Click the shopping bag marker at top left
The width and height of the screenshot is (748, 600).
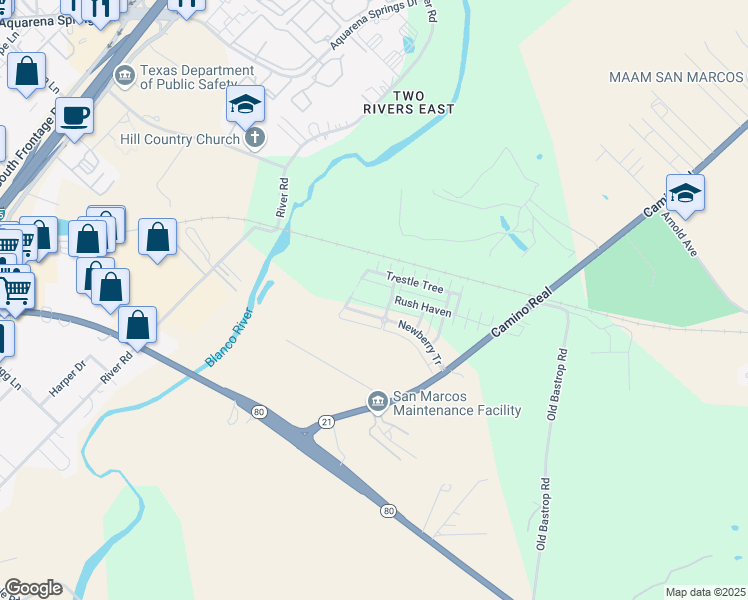pyautogui.click(x=27, y=73)
